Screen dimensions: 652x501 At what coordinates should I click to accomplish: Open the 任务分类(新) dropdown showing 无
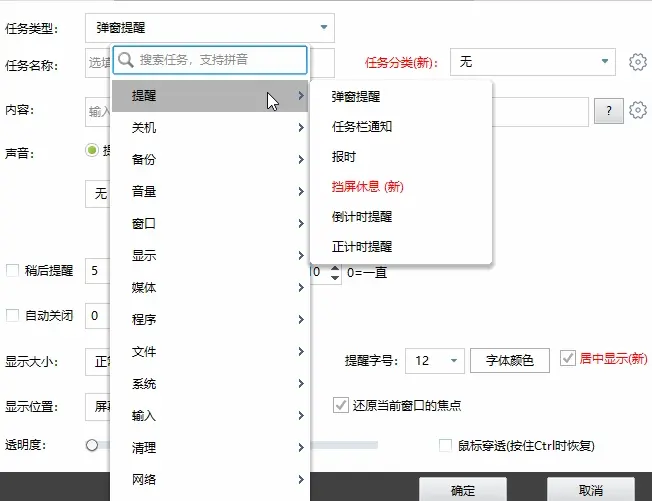click(533, 62)
